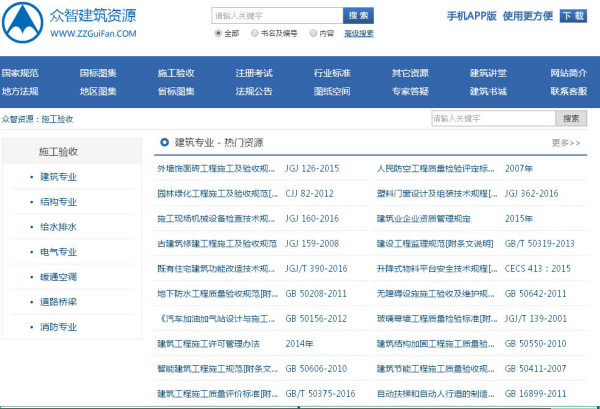Open the 手机APP版 使用更方便 banner
The image size is (600, 409).
tap(500, 16)
